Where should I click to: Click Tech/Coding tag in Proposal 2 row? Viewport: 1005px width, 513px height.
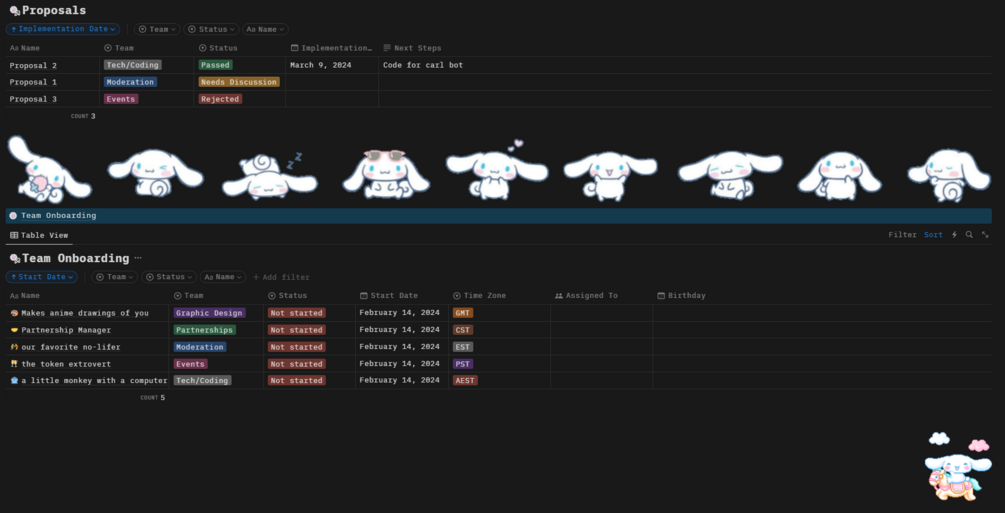pyautogui.click(x=133, y=65)
